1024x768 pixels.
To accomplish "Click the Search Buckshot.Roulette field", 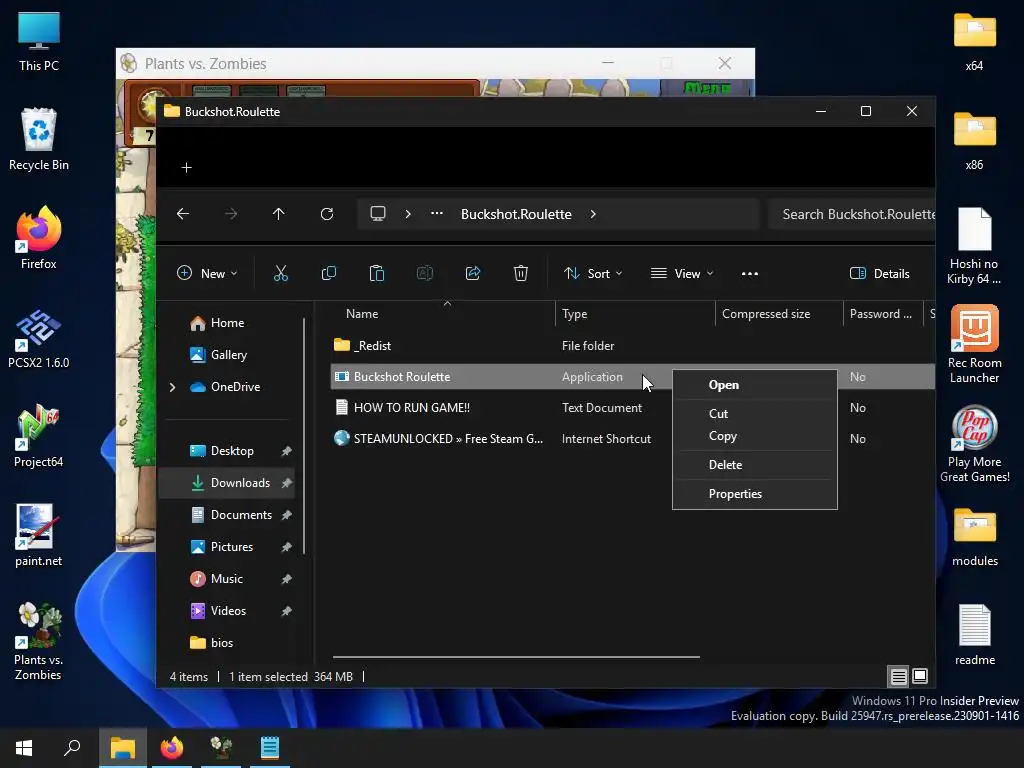I will 852,214.
